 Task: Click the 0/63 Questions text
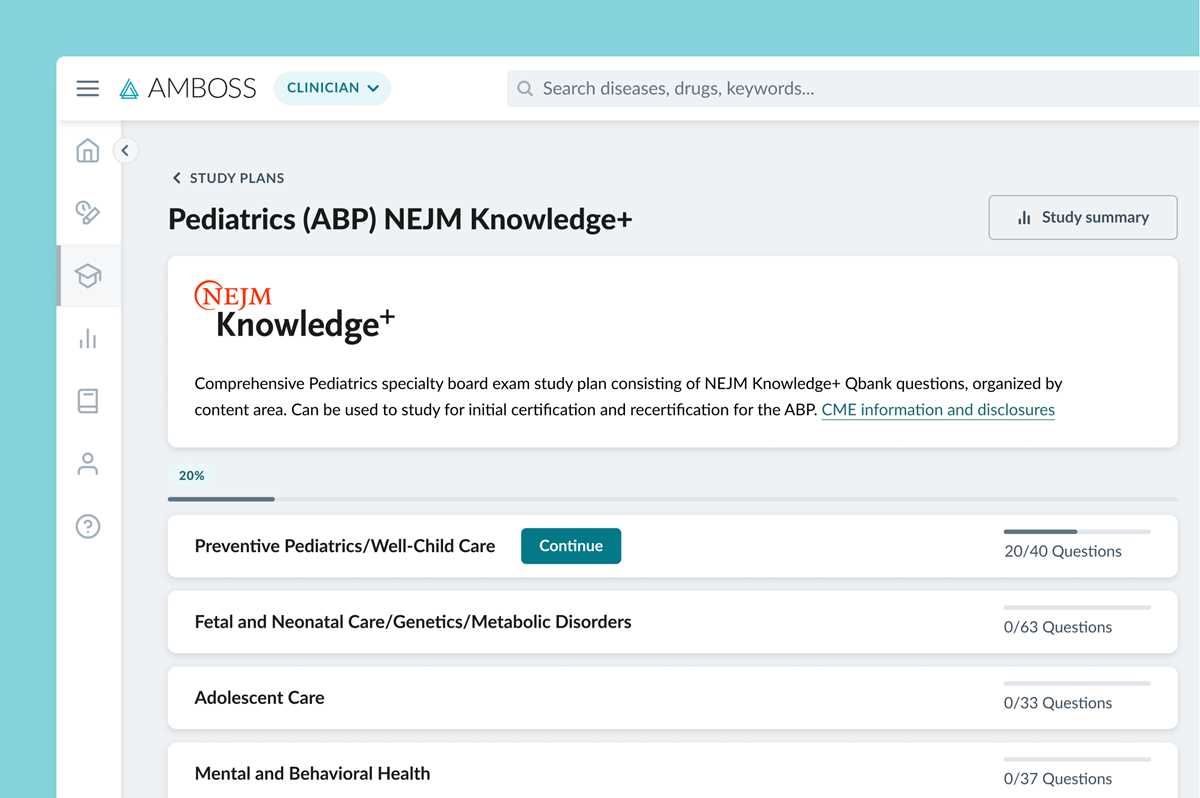click(x=1058, y=627)
